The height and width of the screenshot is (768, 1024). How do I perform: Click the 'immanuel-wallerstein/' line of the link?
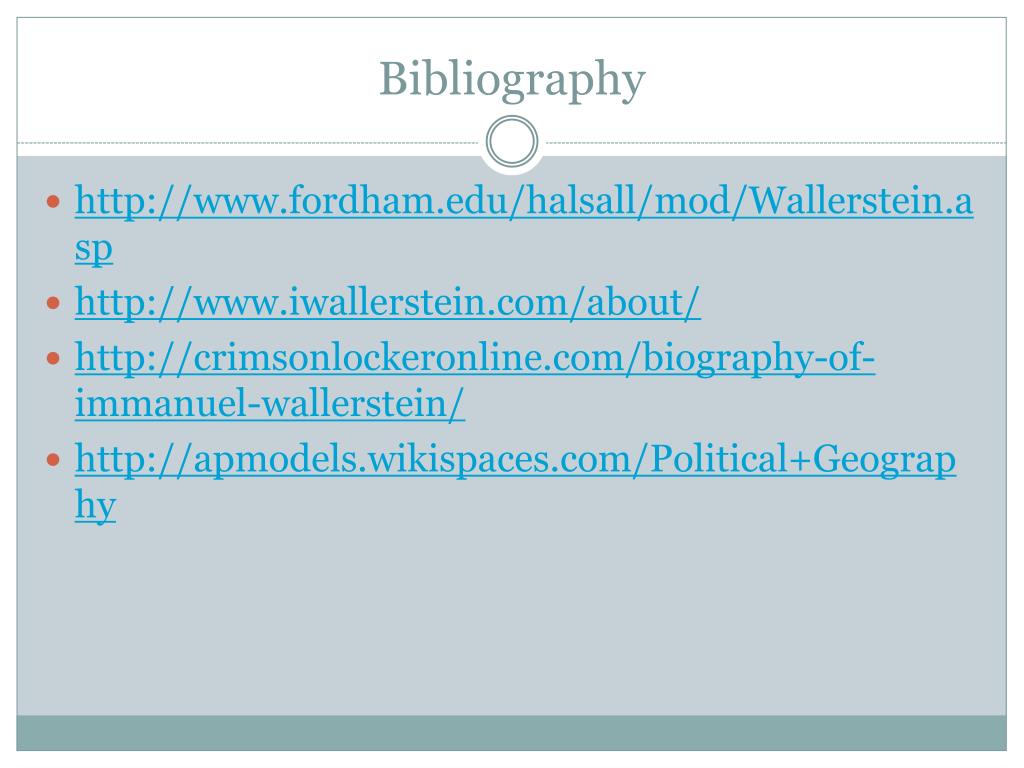(270, 405)
